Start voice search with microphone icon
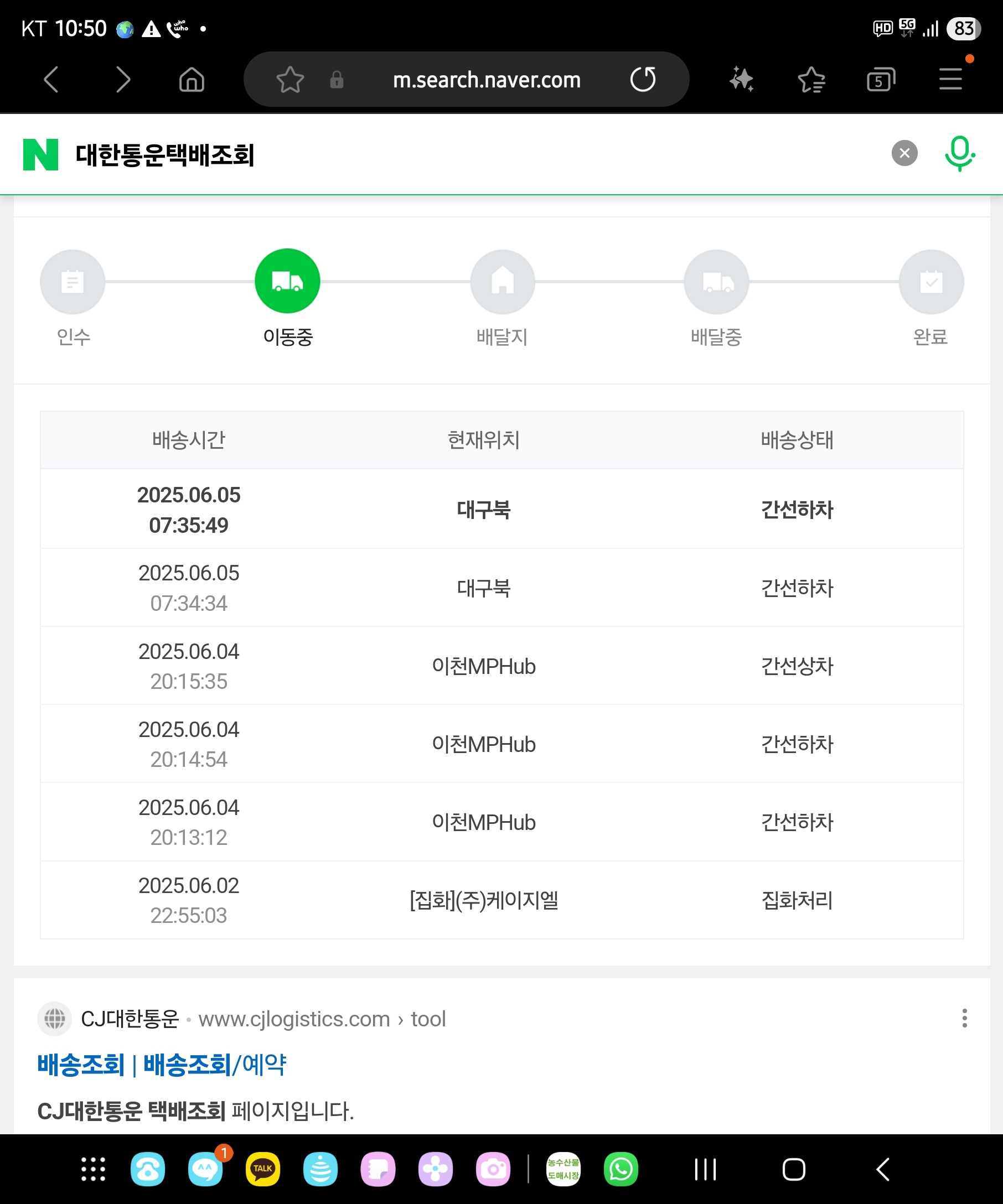This screenshot has height=1204, width=1003. tap(959, 154)
